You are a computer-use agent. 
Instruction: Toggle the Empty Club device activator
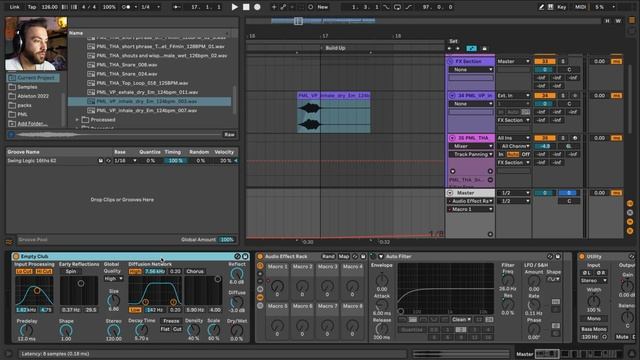[16, 256]
